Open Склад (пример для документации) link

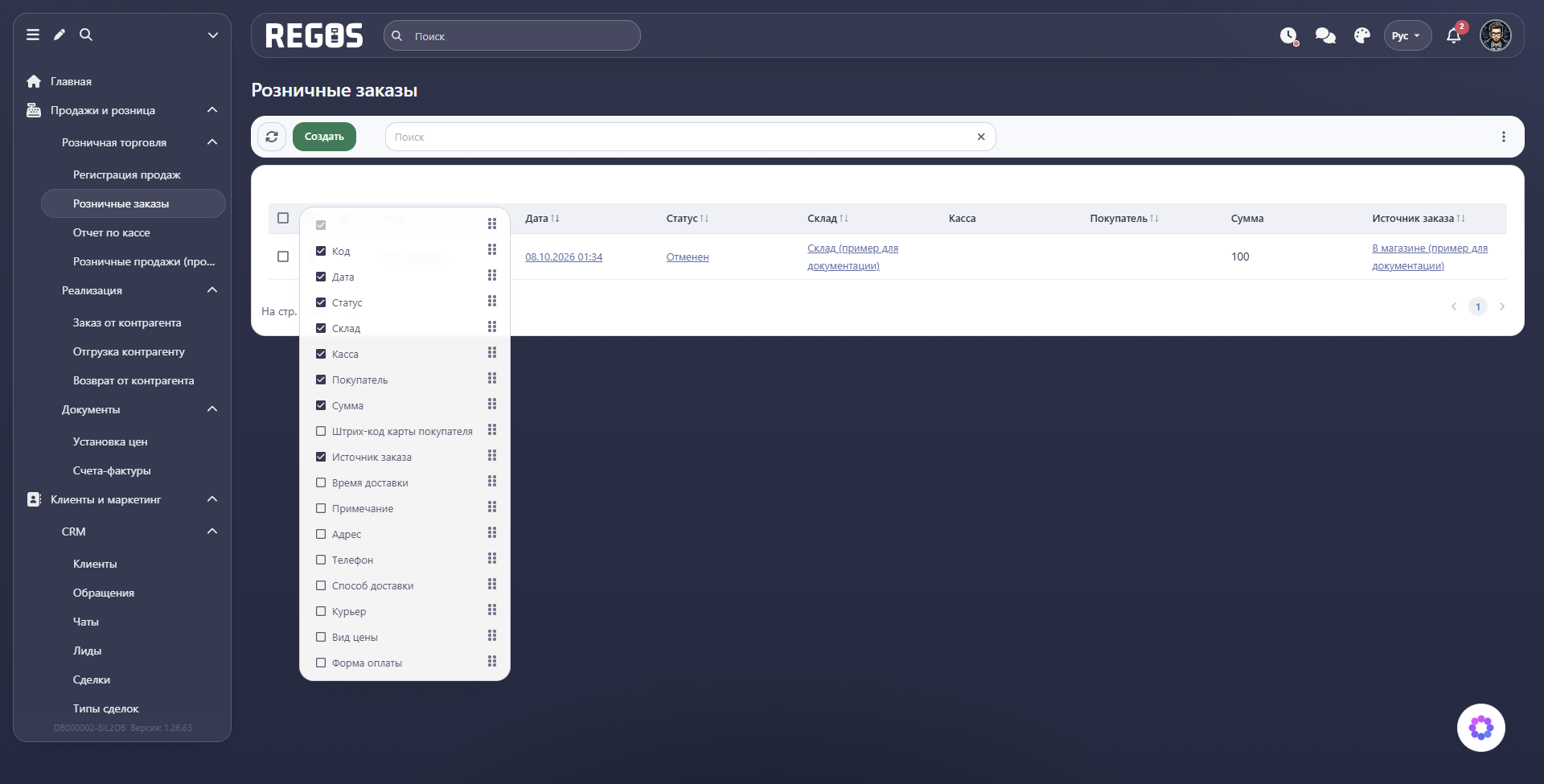pyautogui.click(x=853, y=257)
